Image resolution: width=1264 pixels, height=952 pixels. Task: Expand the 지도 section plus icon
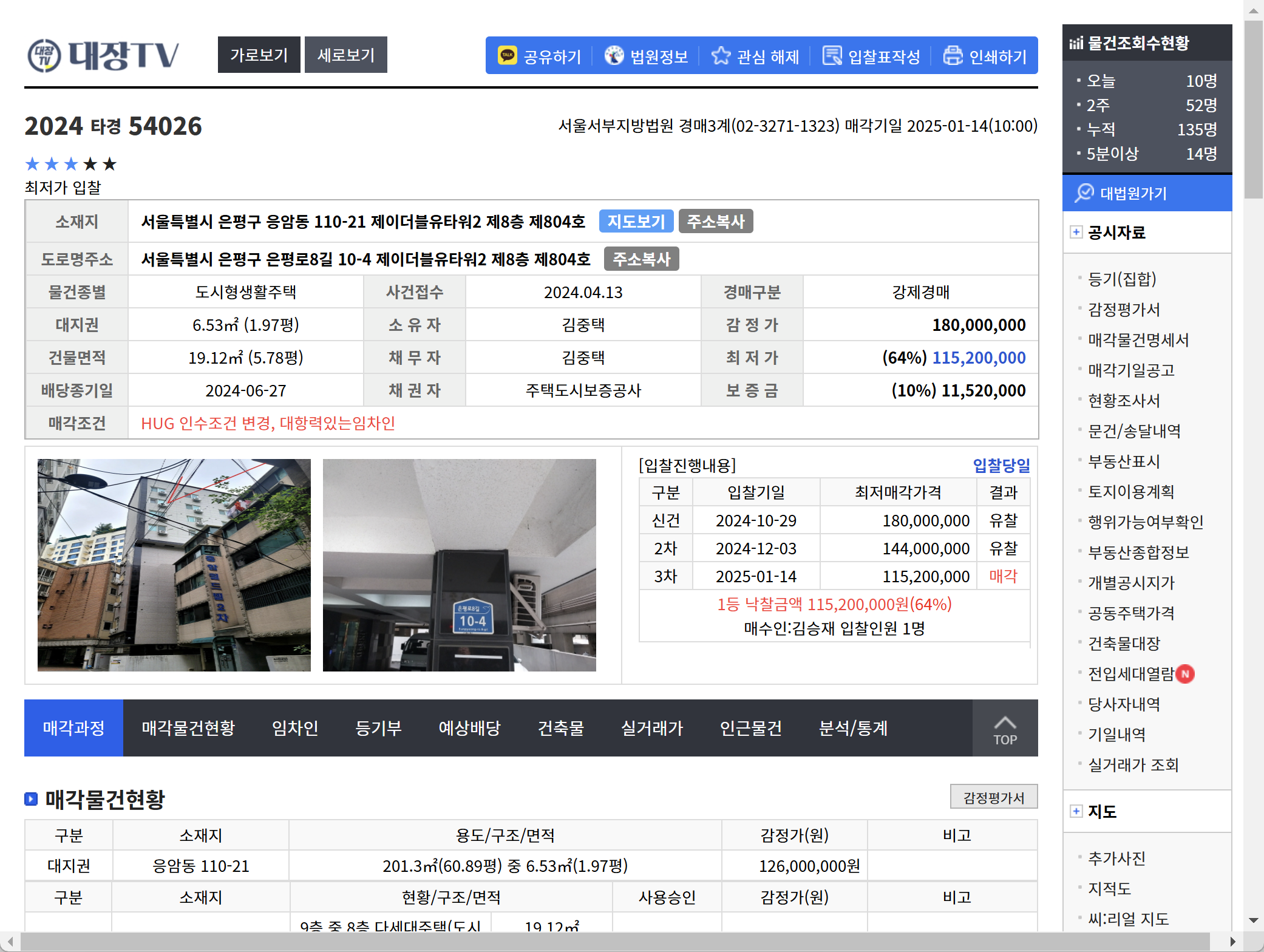tap(1076, 811)
